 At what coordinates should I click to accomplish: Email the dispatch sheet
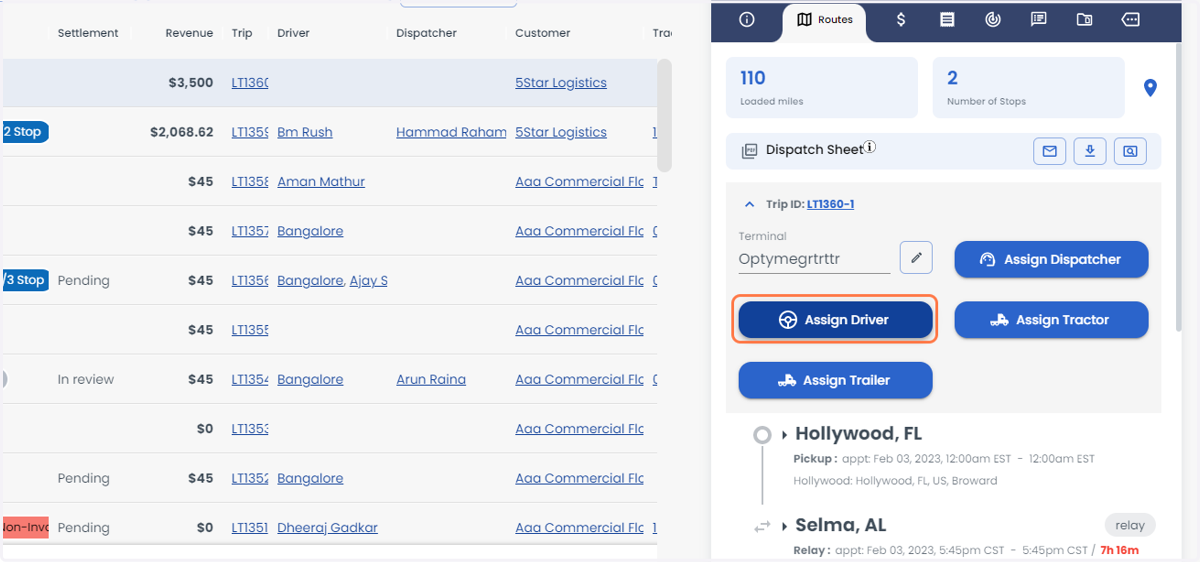coord(1049,151)
